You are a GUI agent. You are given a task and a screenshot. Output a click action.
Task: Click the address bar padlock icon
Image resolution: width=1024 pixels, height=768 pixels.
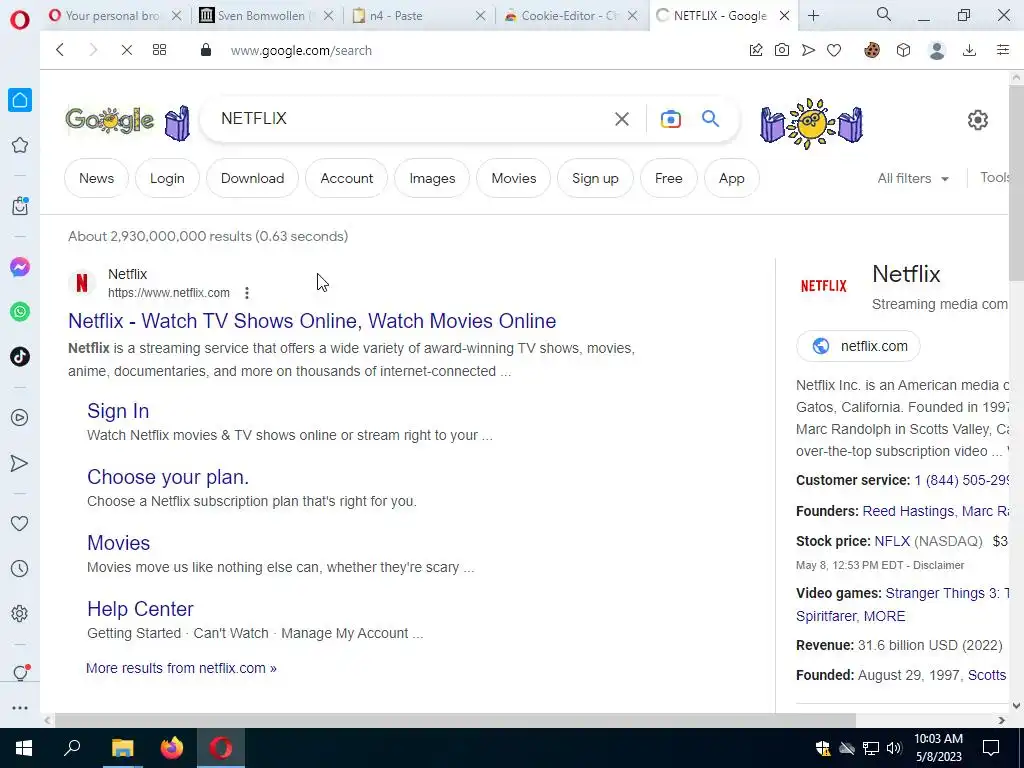(206, 50)
